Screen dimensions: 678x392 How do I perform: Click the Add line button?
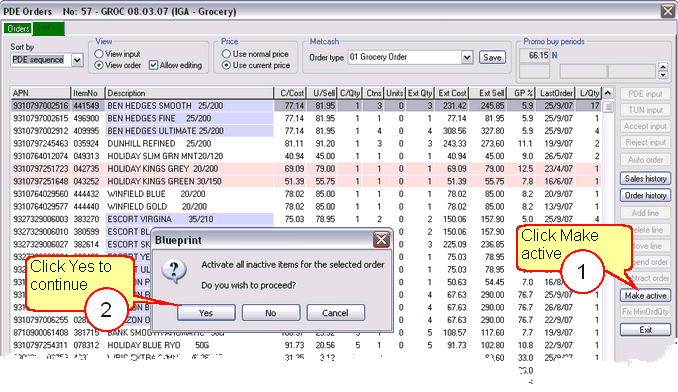point(646,213)
